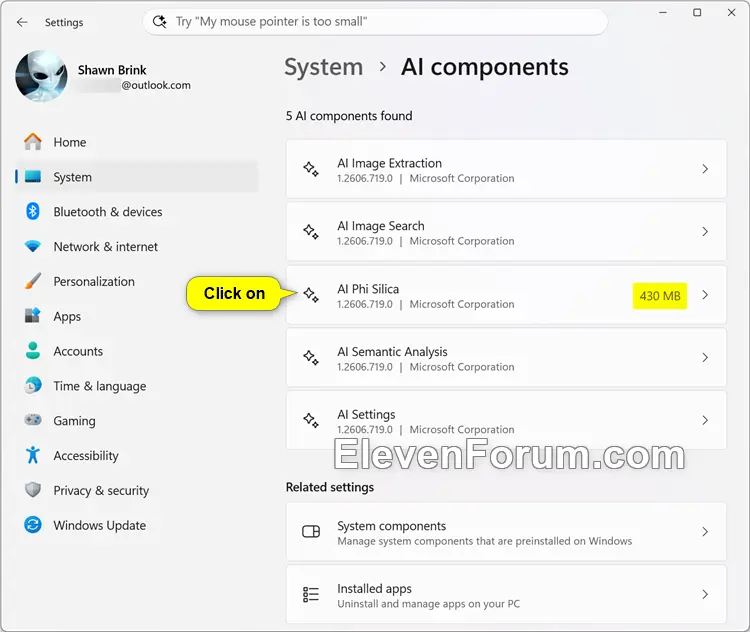Click the Apps icon in sidebar
Image resolution: width=750 pixels, height=632 pixels.
(x=33, y=316)
